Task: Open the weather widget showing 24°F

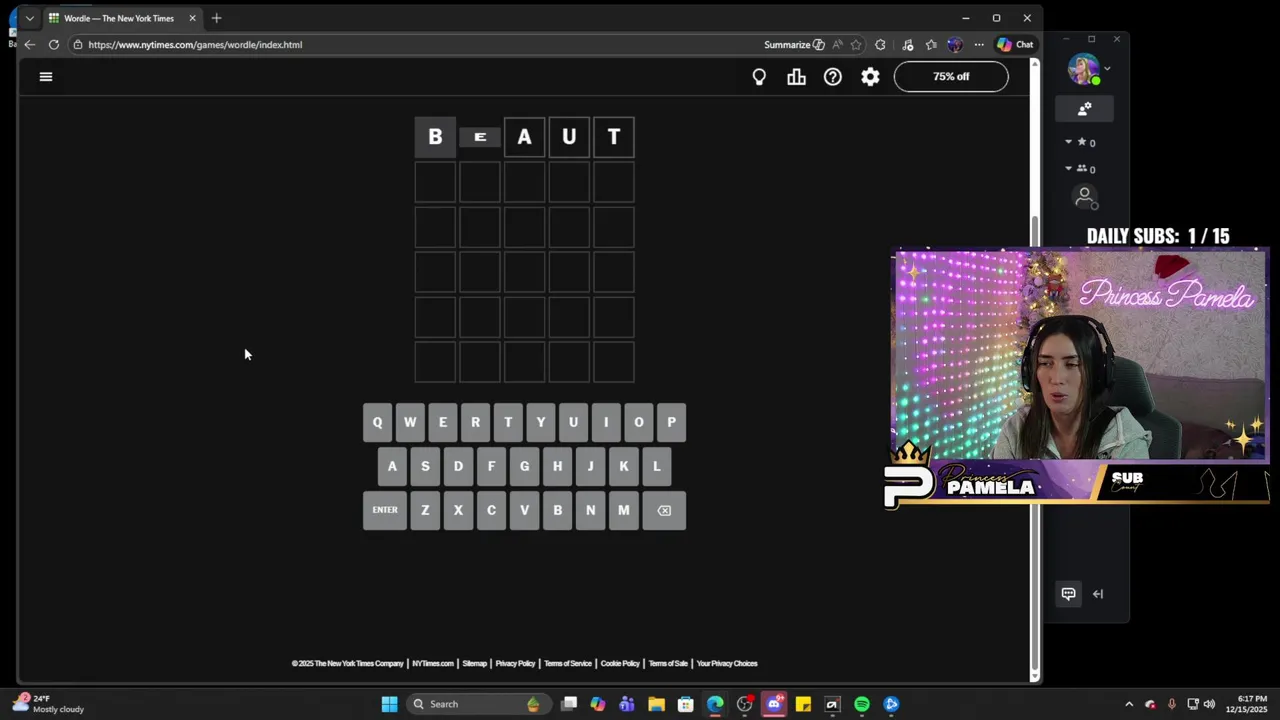Action: click(x=50, y=704)
